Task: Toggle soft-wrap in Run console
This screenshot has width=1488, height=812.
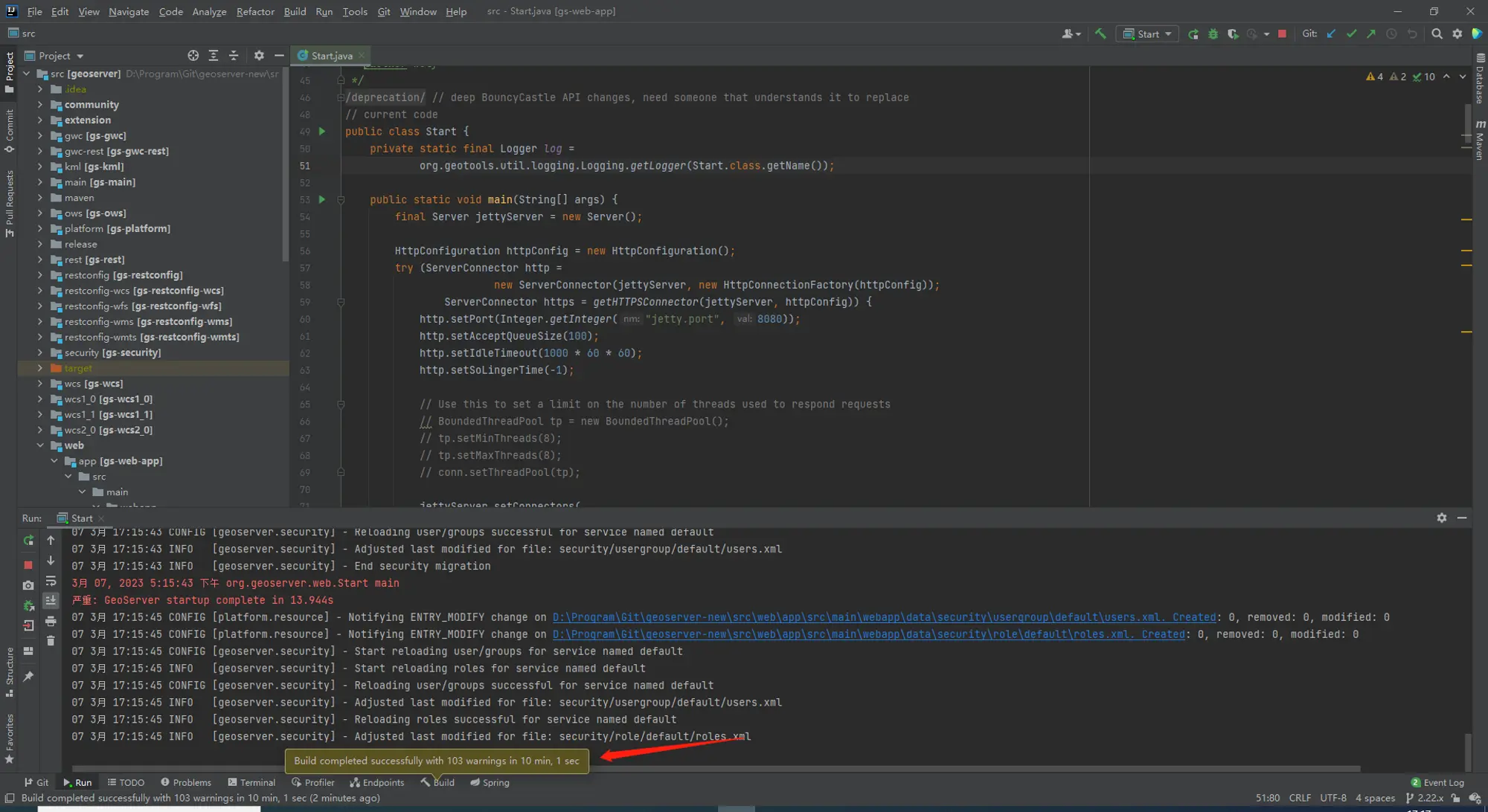Action: point(51,581)
